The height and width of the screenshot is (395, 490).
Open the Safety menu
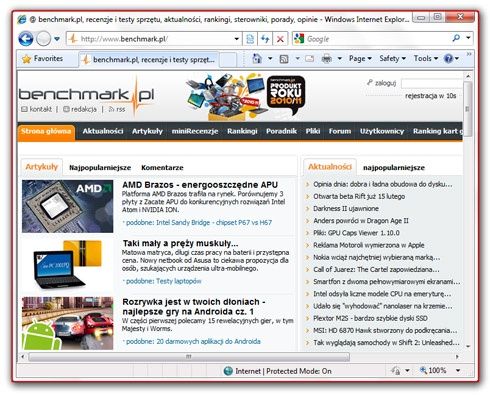392,59
